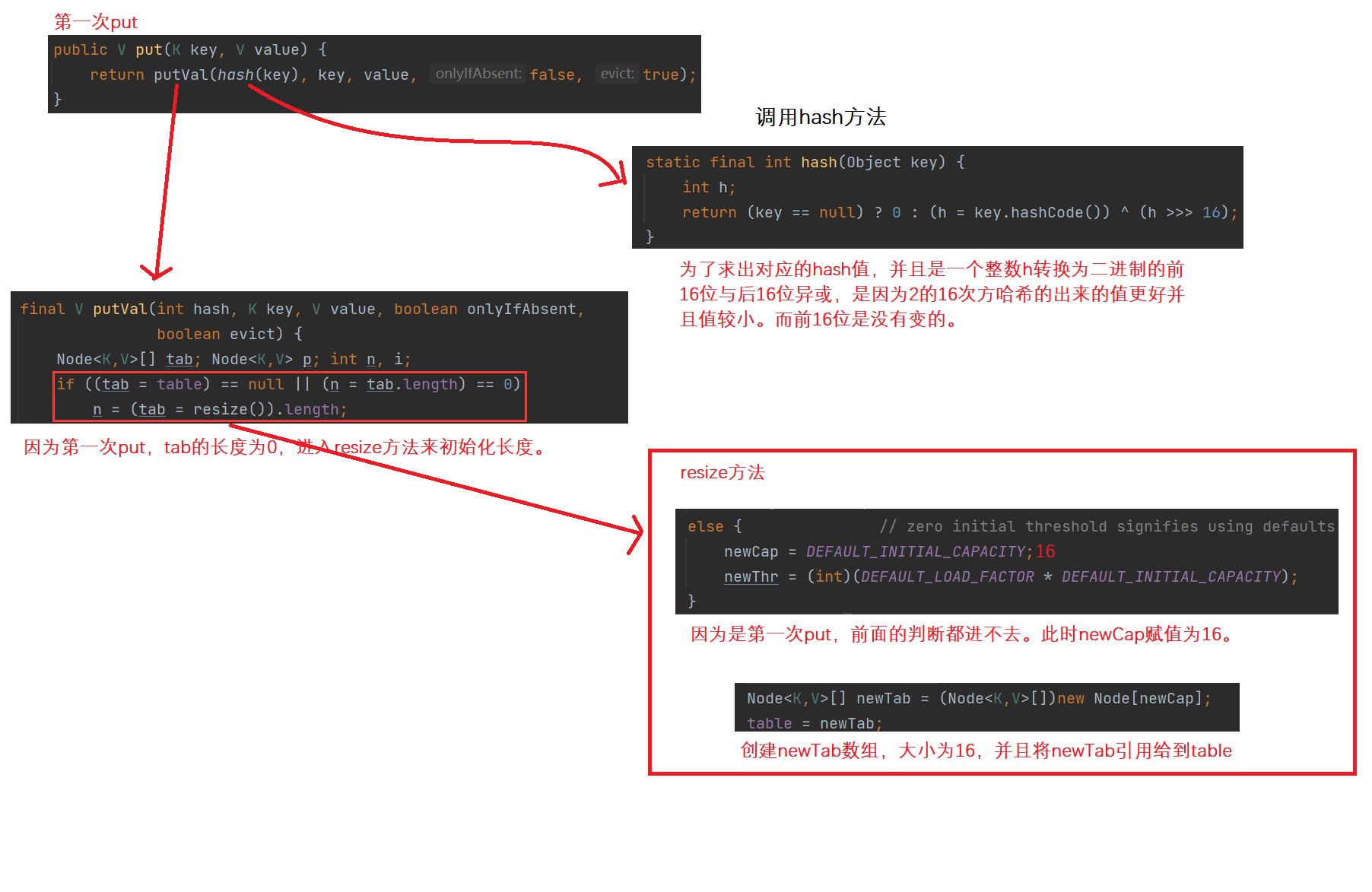Click the note '创建newTab数组，大小为16'
1372x892 pixels.
(858, 751)
